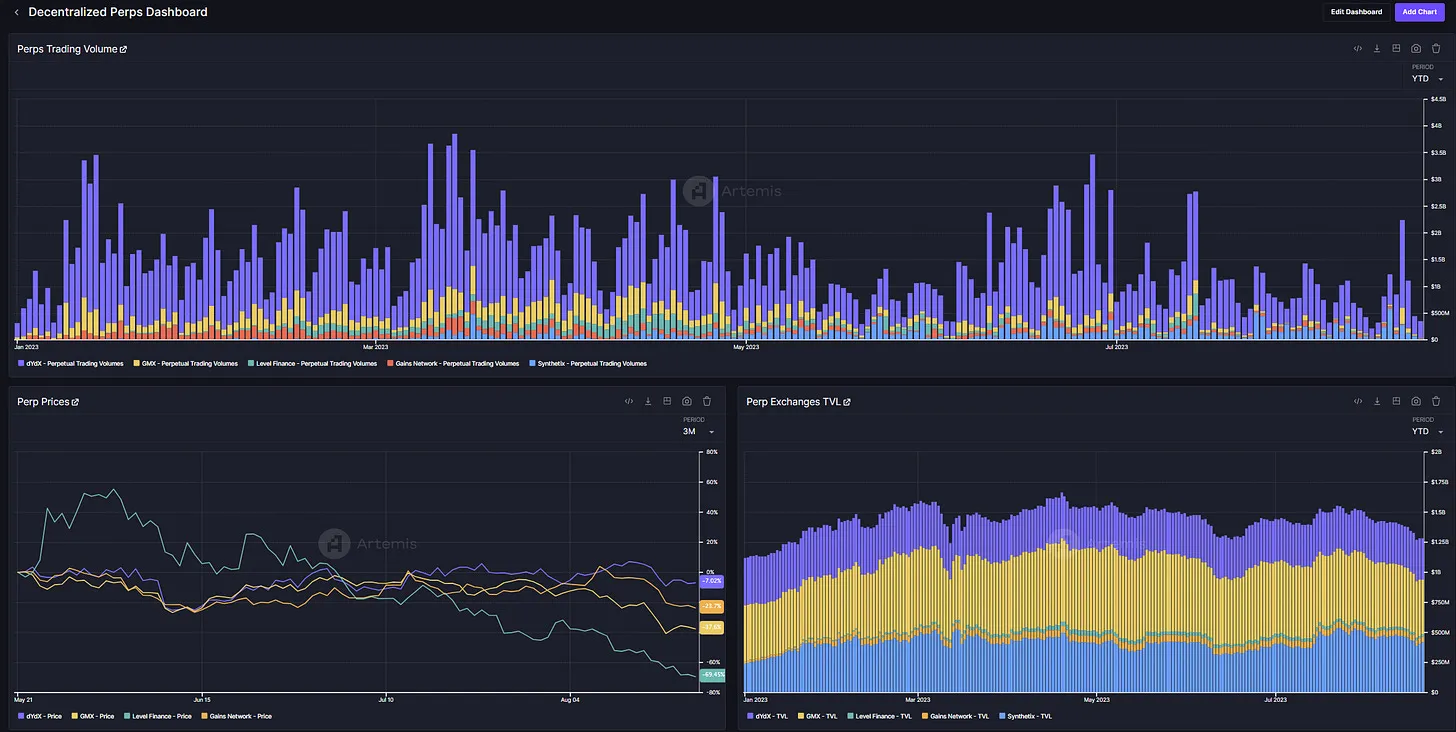Viewport: 1456px width, 732px height.
Task: Open the 3M period dropdown for Perp Prices
Action: point(698,431)
